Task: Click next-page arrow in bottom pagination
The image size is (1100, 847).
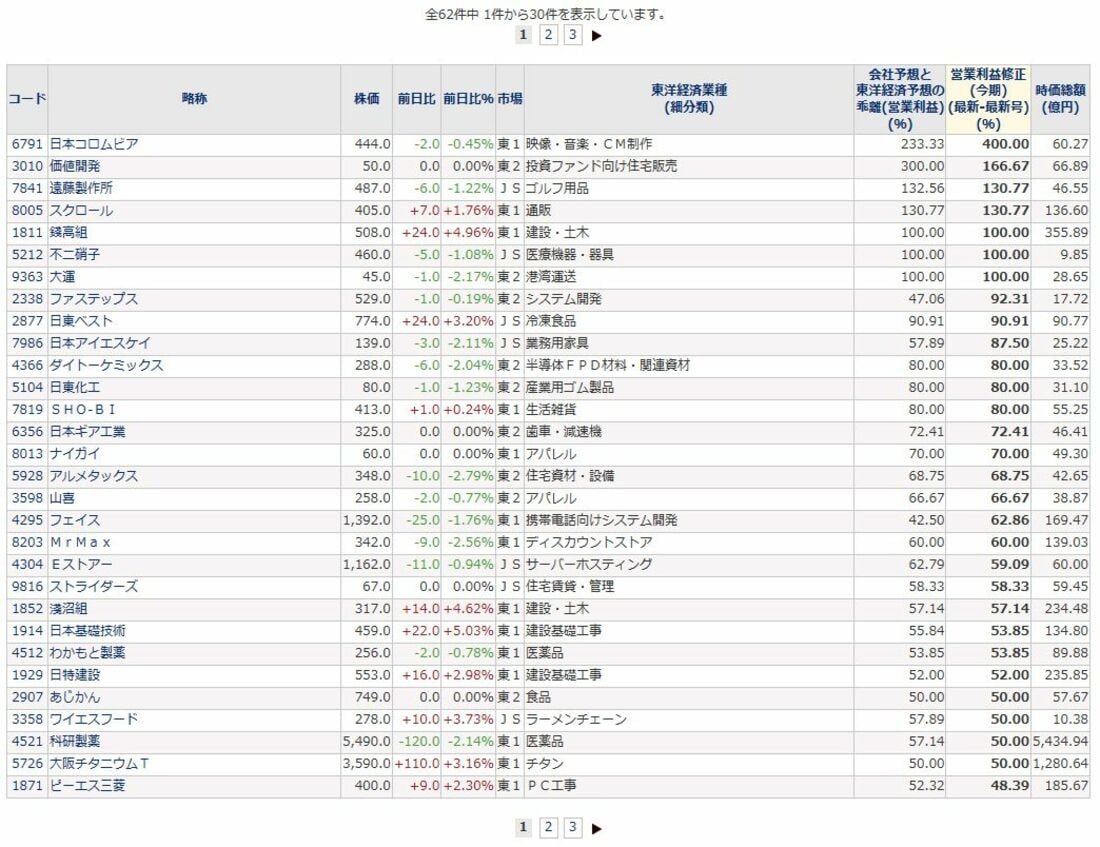Action: pyautogui.click(x=597, y=828)
